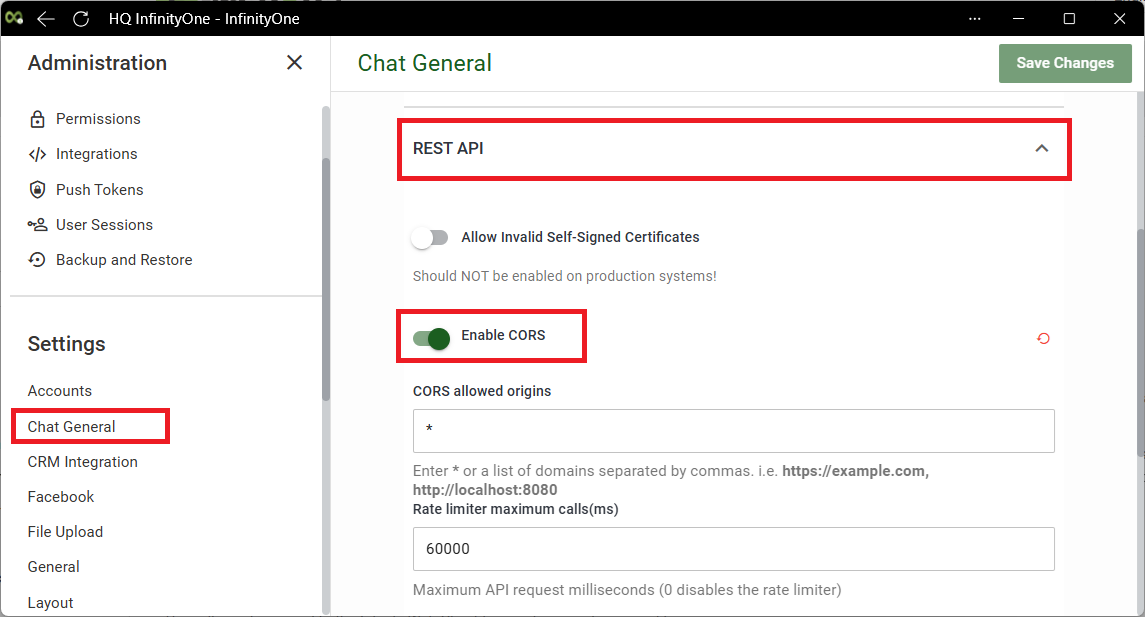Click the 'Settings' section heading
Viewport: 1145px width, 617px height.
click(x=66, y=344)
